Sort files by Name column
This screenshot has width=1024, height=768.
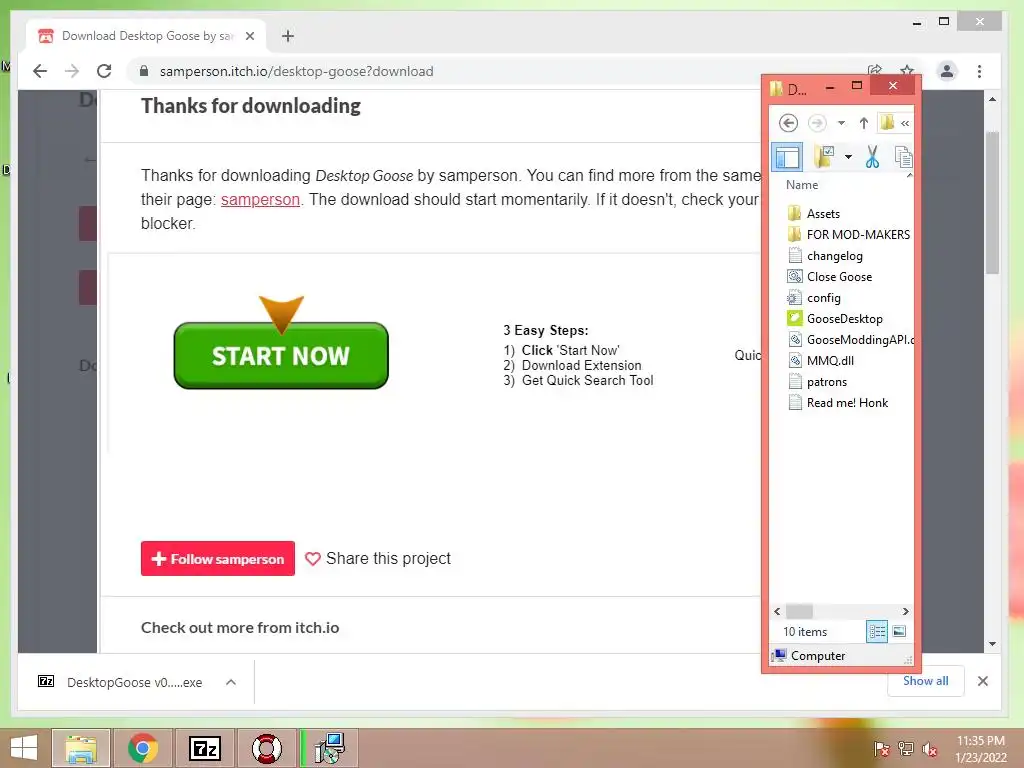coord(802,185)
